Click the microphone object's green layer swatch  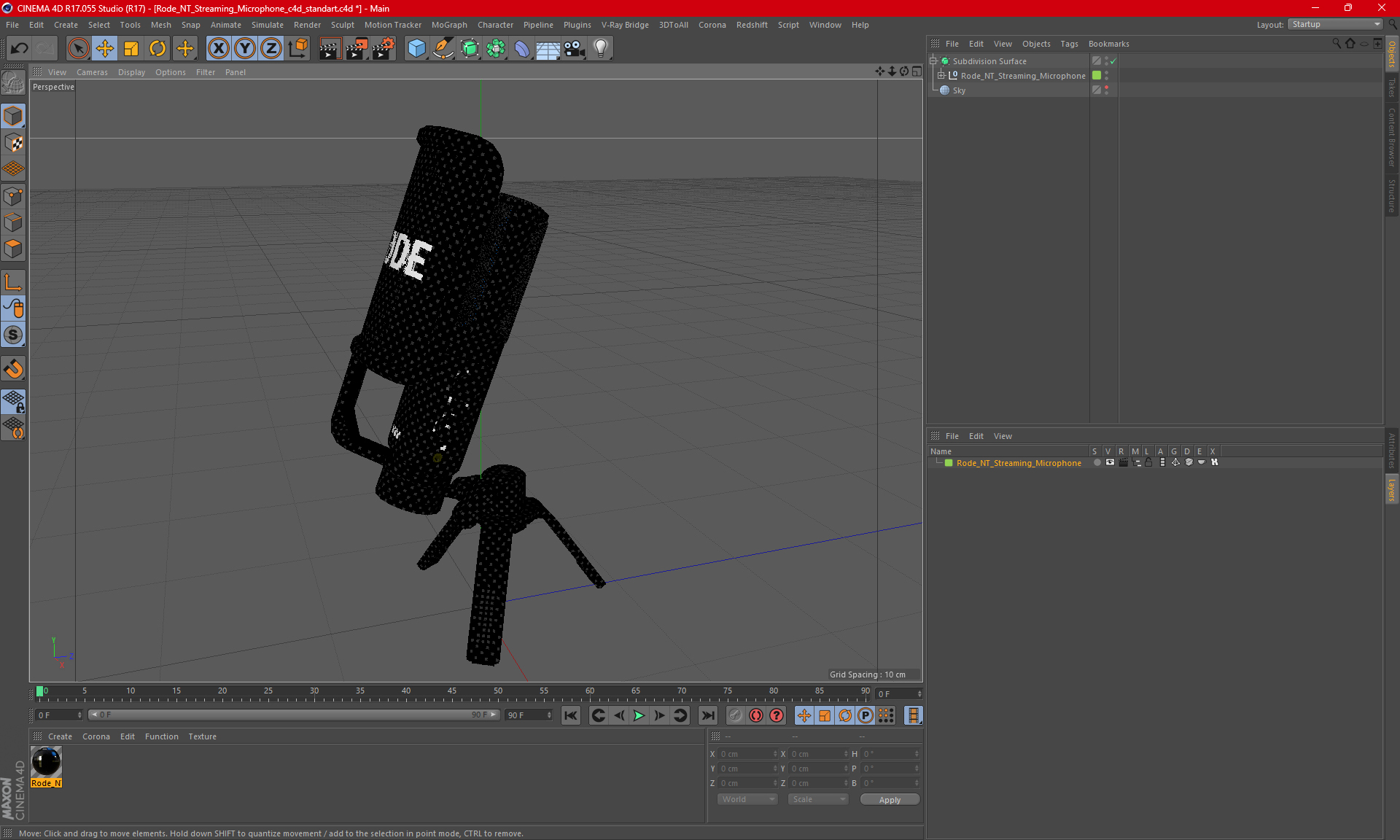(x=1097, y=75)
